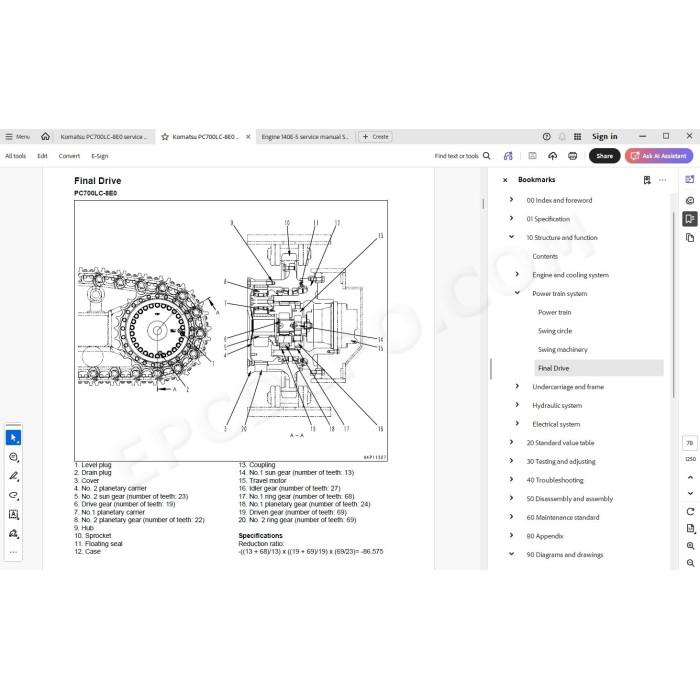Screen dimensions: 700x700
Task: Click Ask AI Assistant button
Action: 659,156
